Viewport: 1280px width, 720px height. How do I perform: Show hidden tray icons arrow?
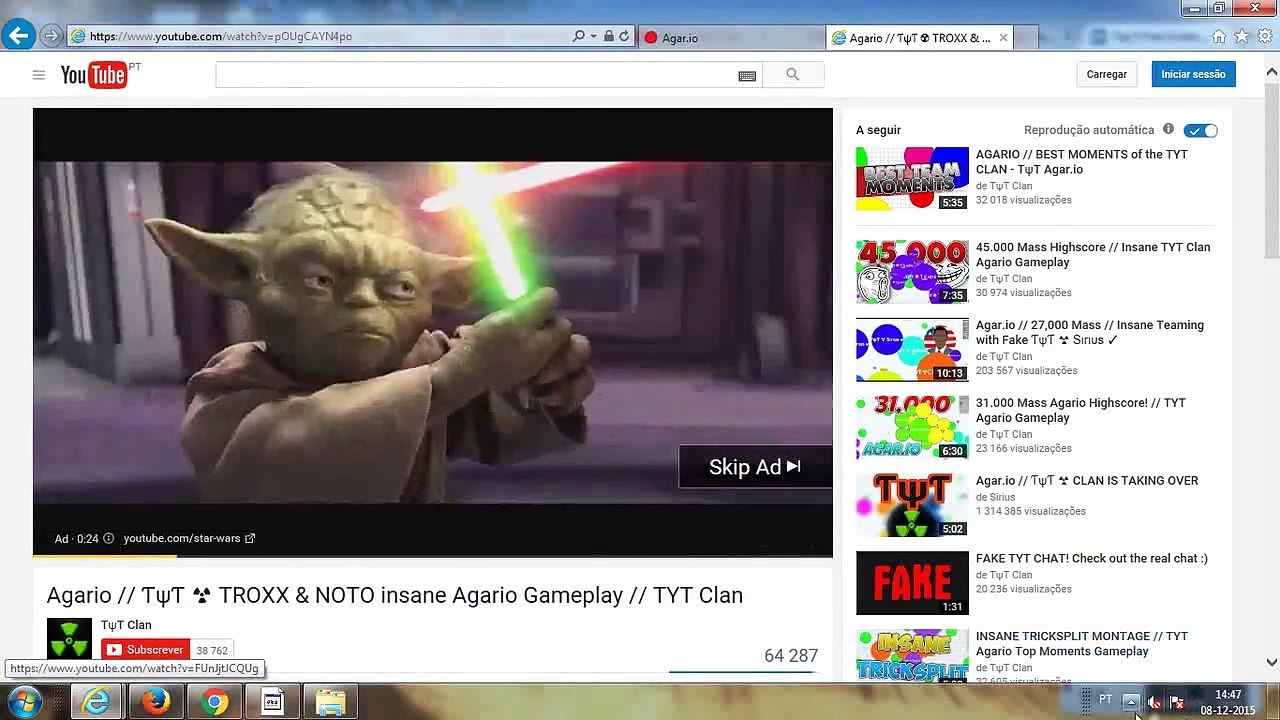1130,702
